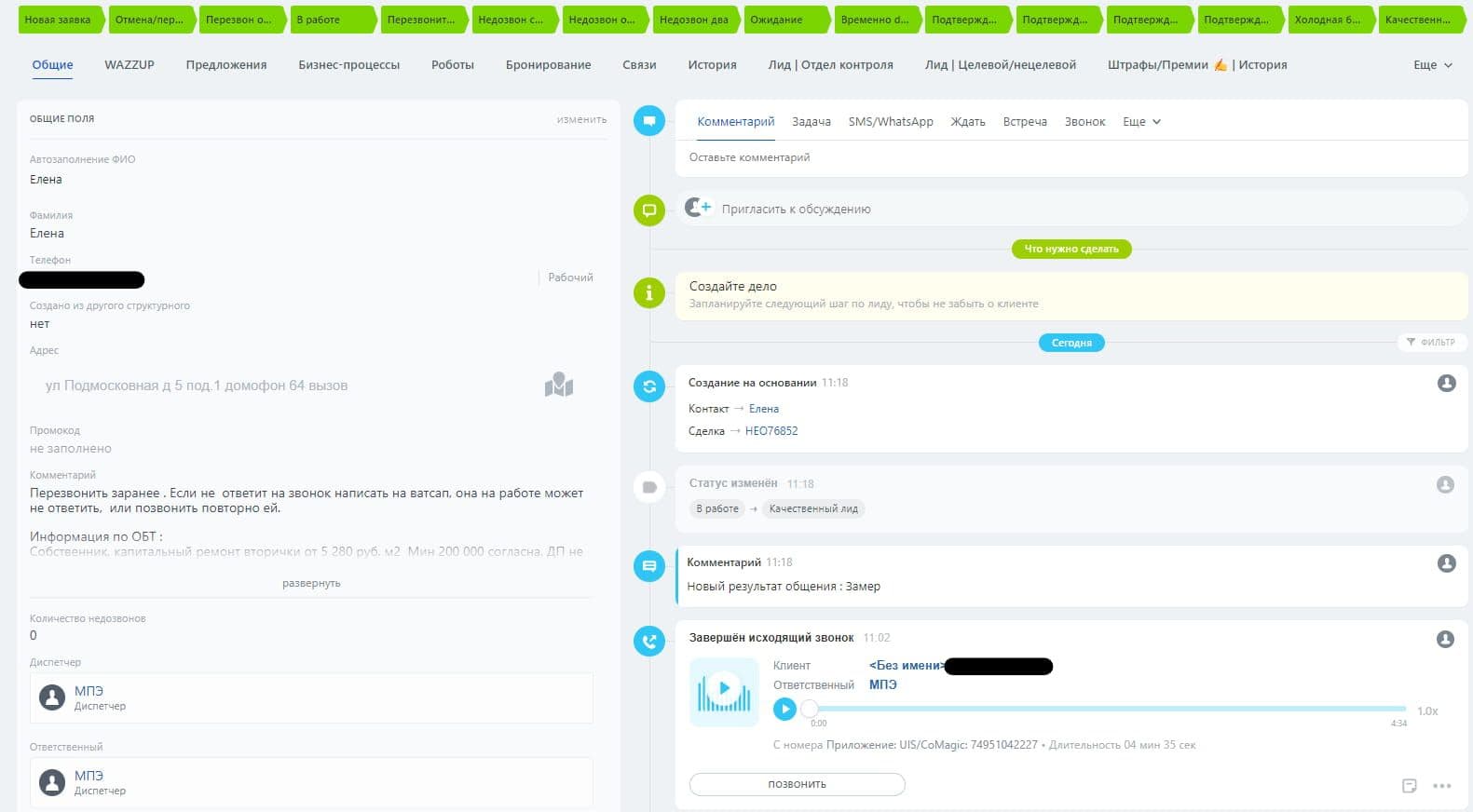Play the call recording using the small play button

click(784, 710)
